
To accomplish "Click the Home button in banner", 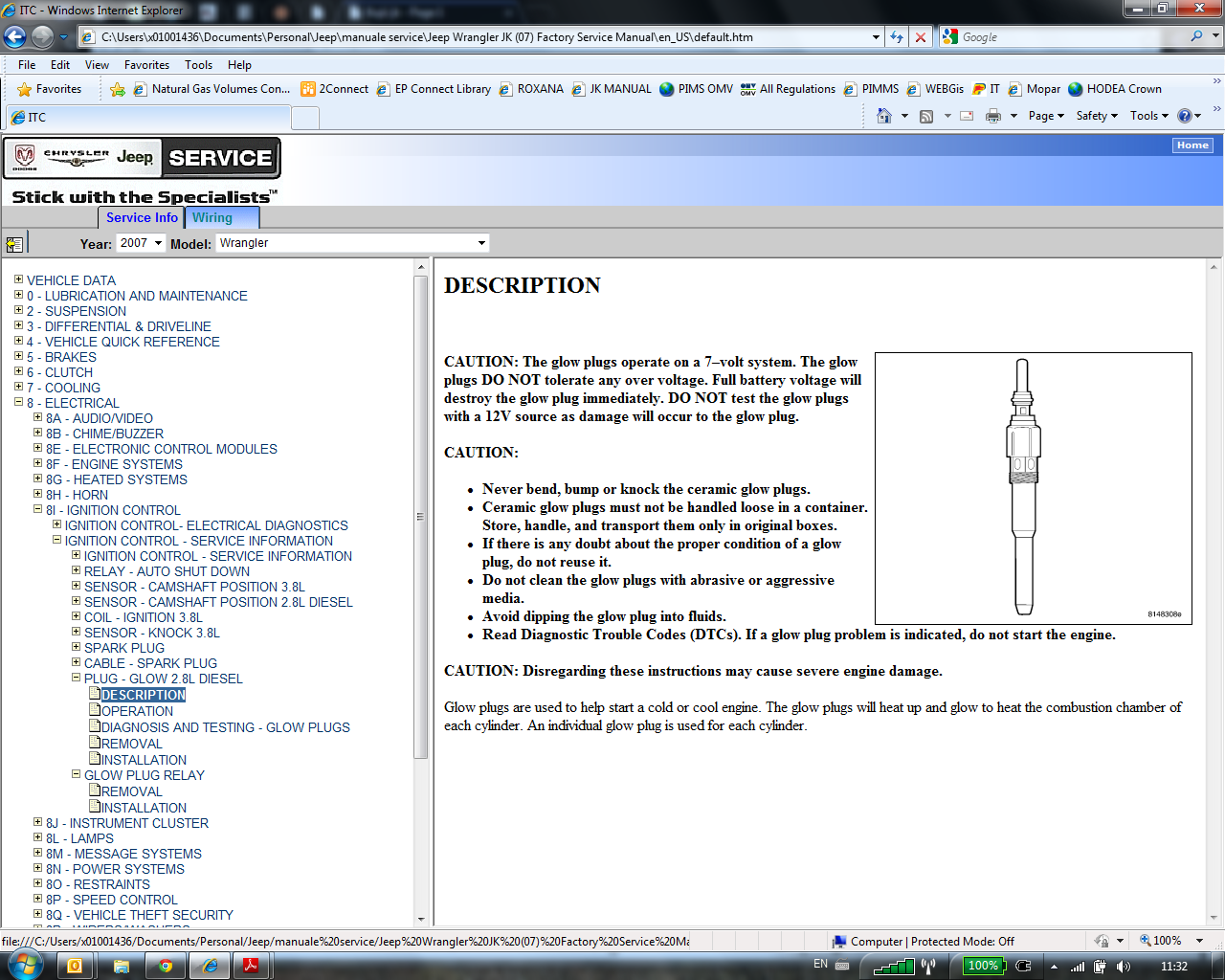I will click(x=1192, y=145).
